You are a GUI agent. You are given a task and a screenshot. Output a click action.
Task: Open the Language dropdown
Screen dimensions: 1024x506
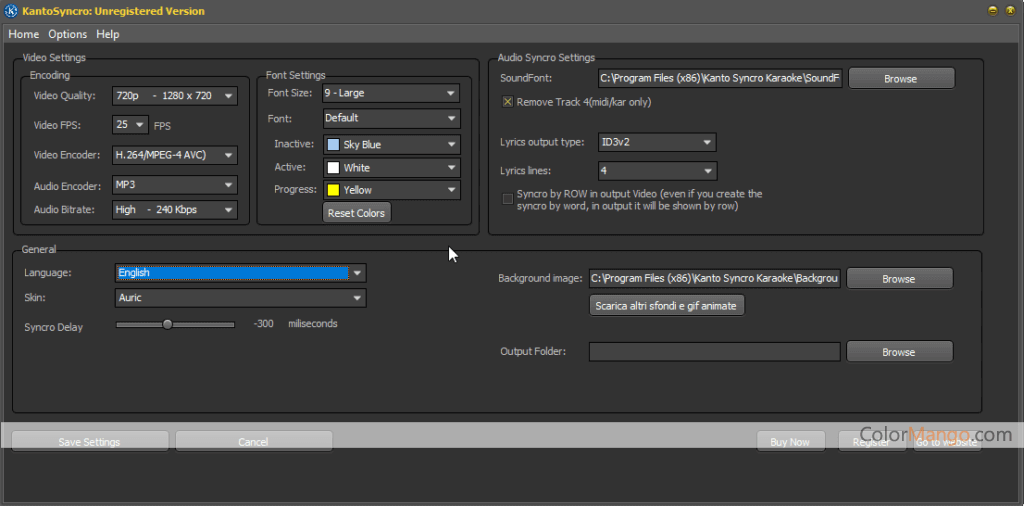point(240,273)
